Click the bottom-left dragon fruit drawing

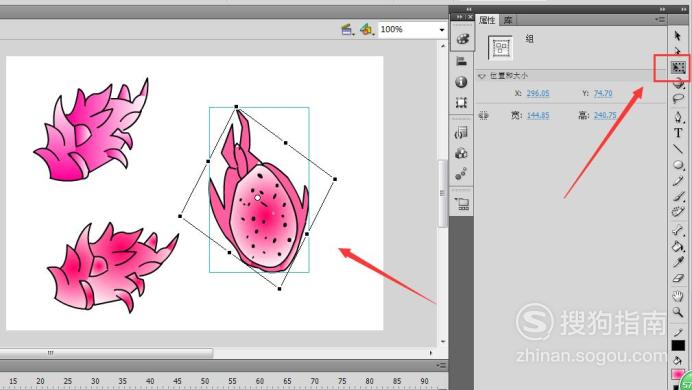[113, 267]
